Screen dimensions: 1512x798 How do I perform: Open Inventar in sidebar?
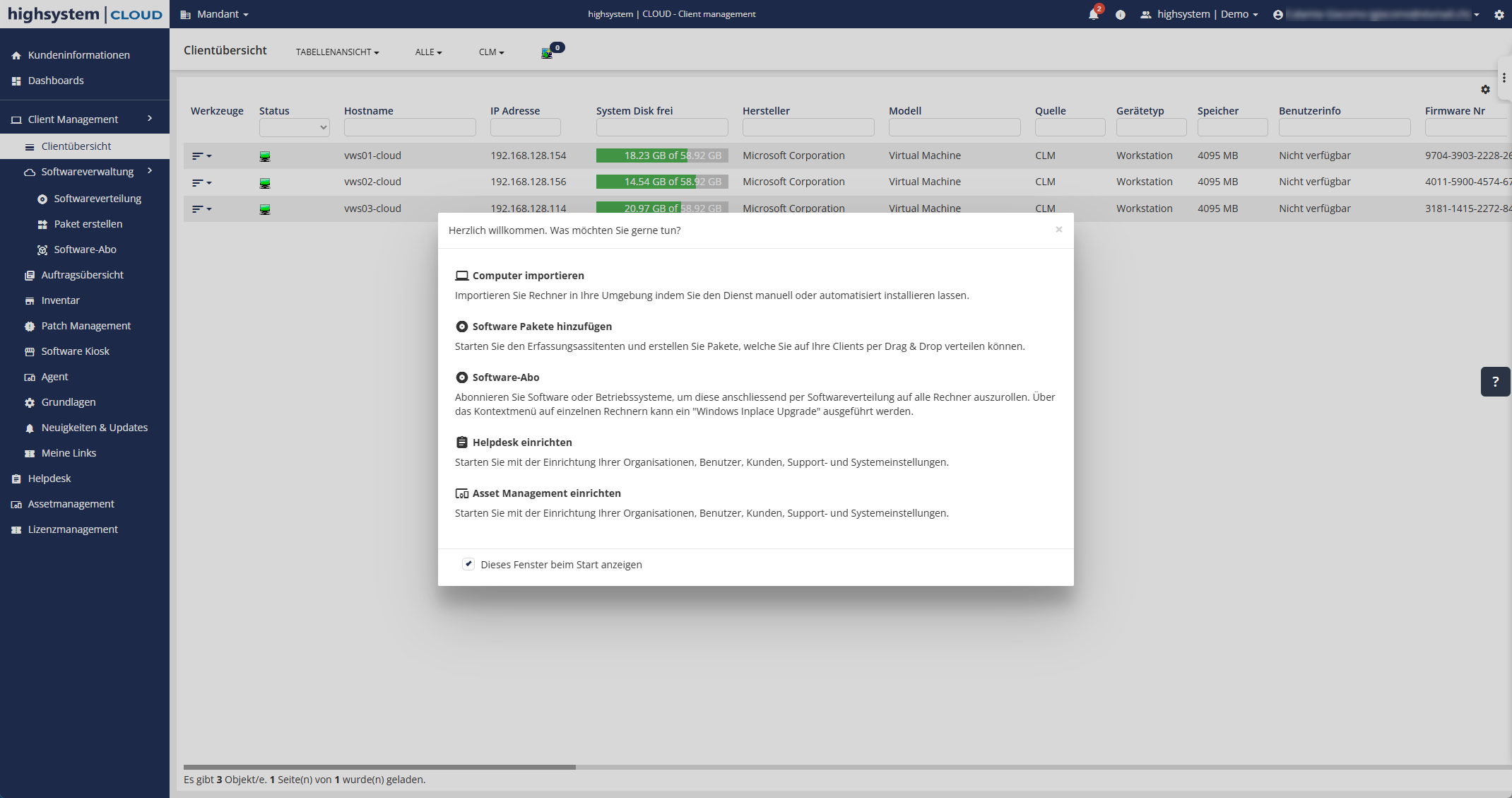pos(60,300)
